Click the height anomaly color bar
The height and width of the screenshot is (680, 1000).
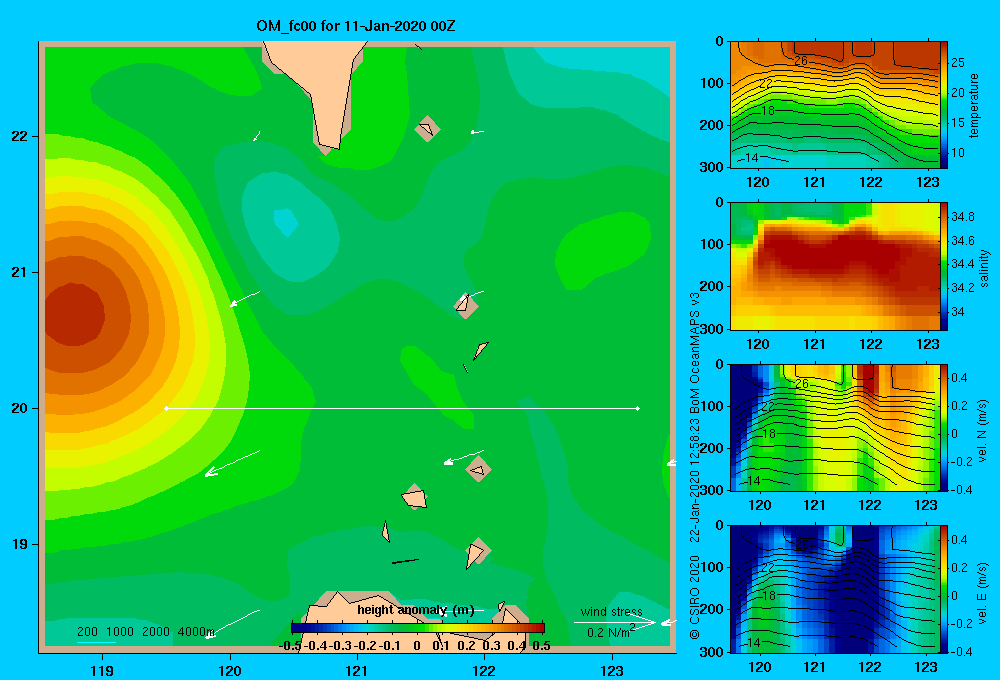pos(418,628)
